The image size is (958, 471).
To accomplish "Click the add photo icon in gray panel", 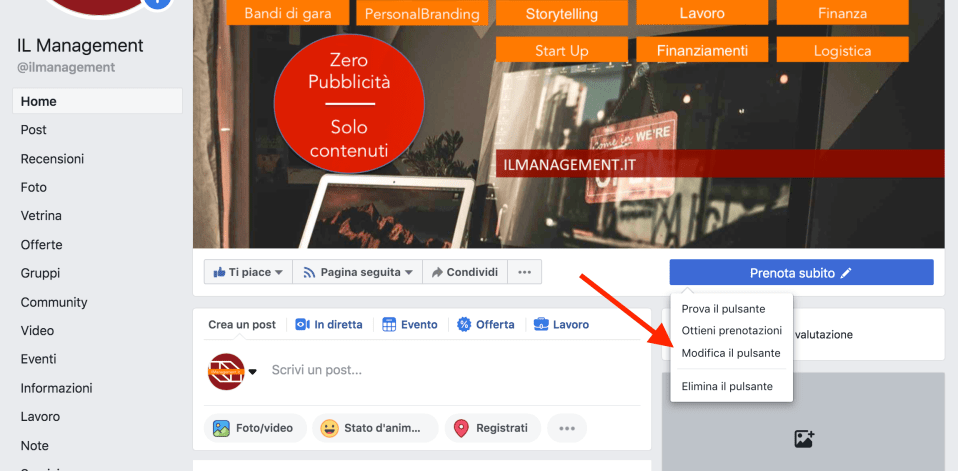I will click(803, 438).
